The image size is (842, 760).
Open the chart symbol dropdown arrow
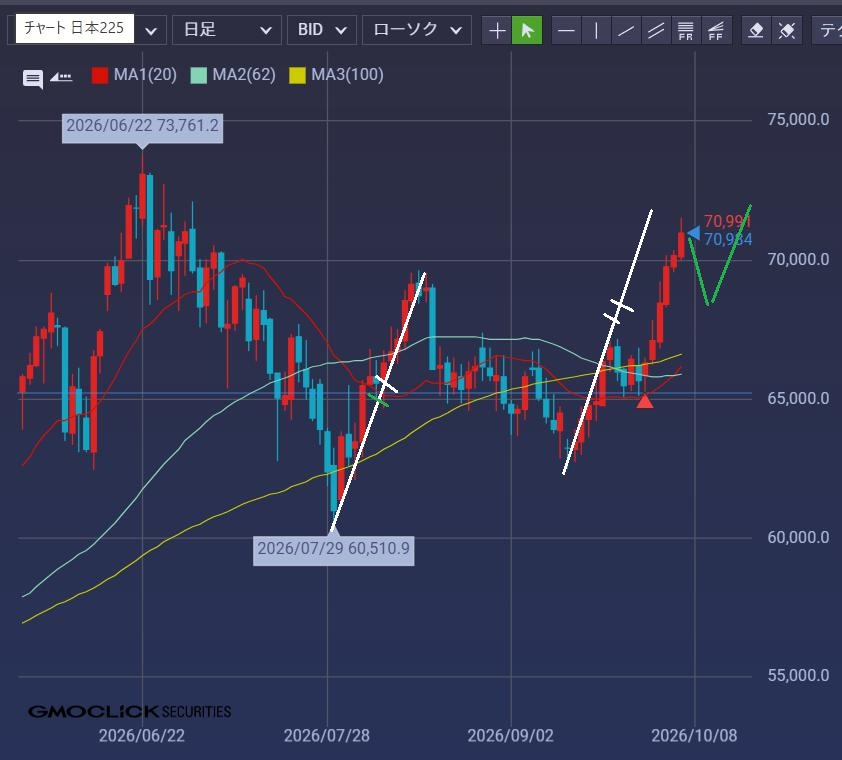tap(151, 30)
